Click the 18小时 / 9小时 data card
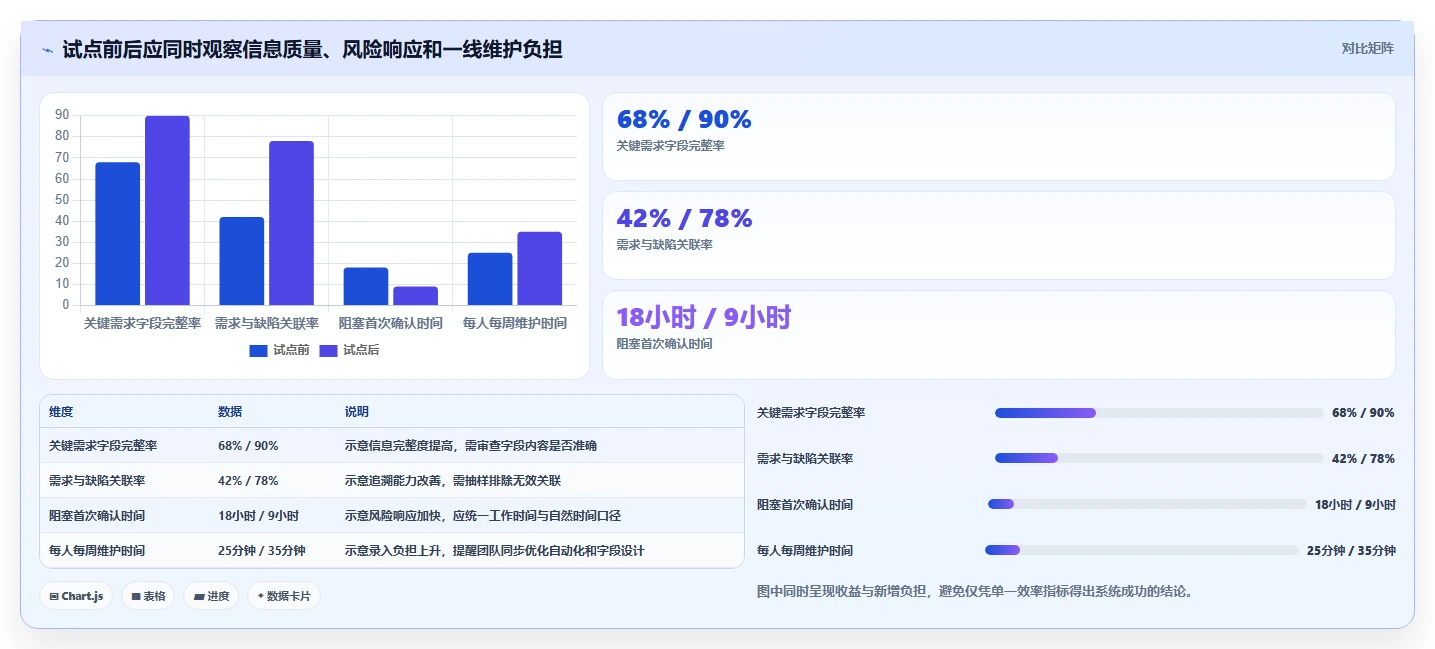The image size is (1435, 649). point(998,334)
